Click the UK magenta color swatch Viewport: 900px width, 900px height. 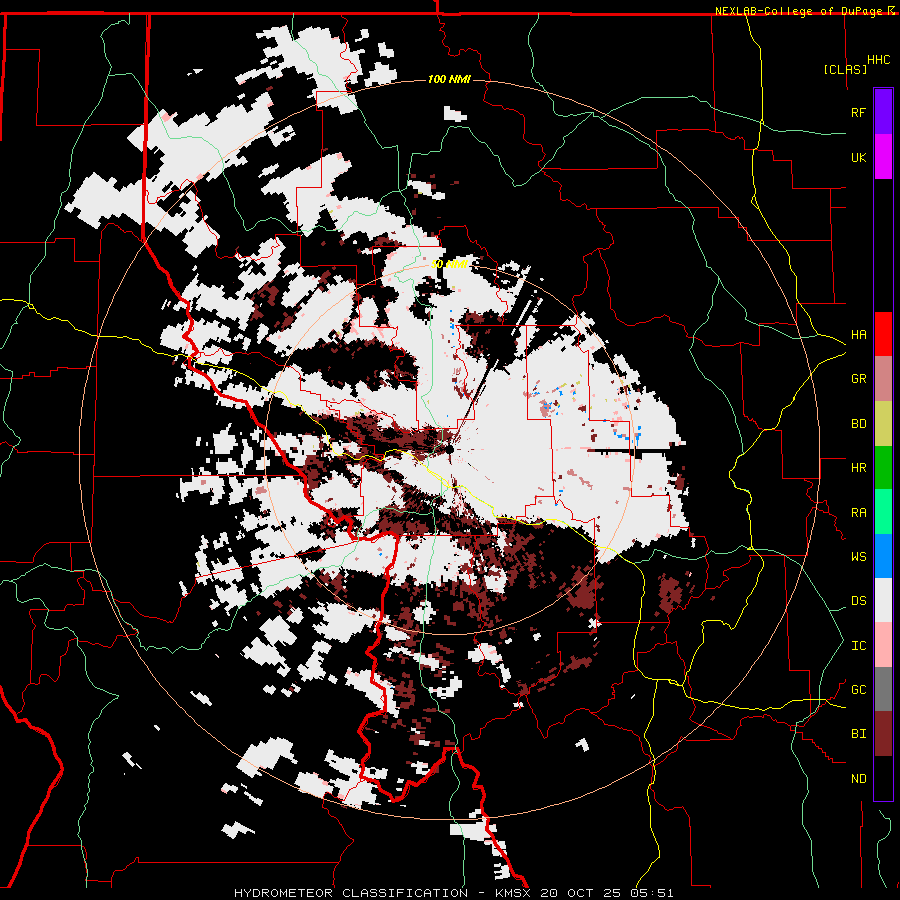(883, 157)
